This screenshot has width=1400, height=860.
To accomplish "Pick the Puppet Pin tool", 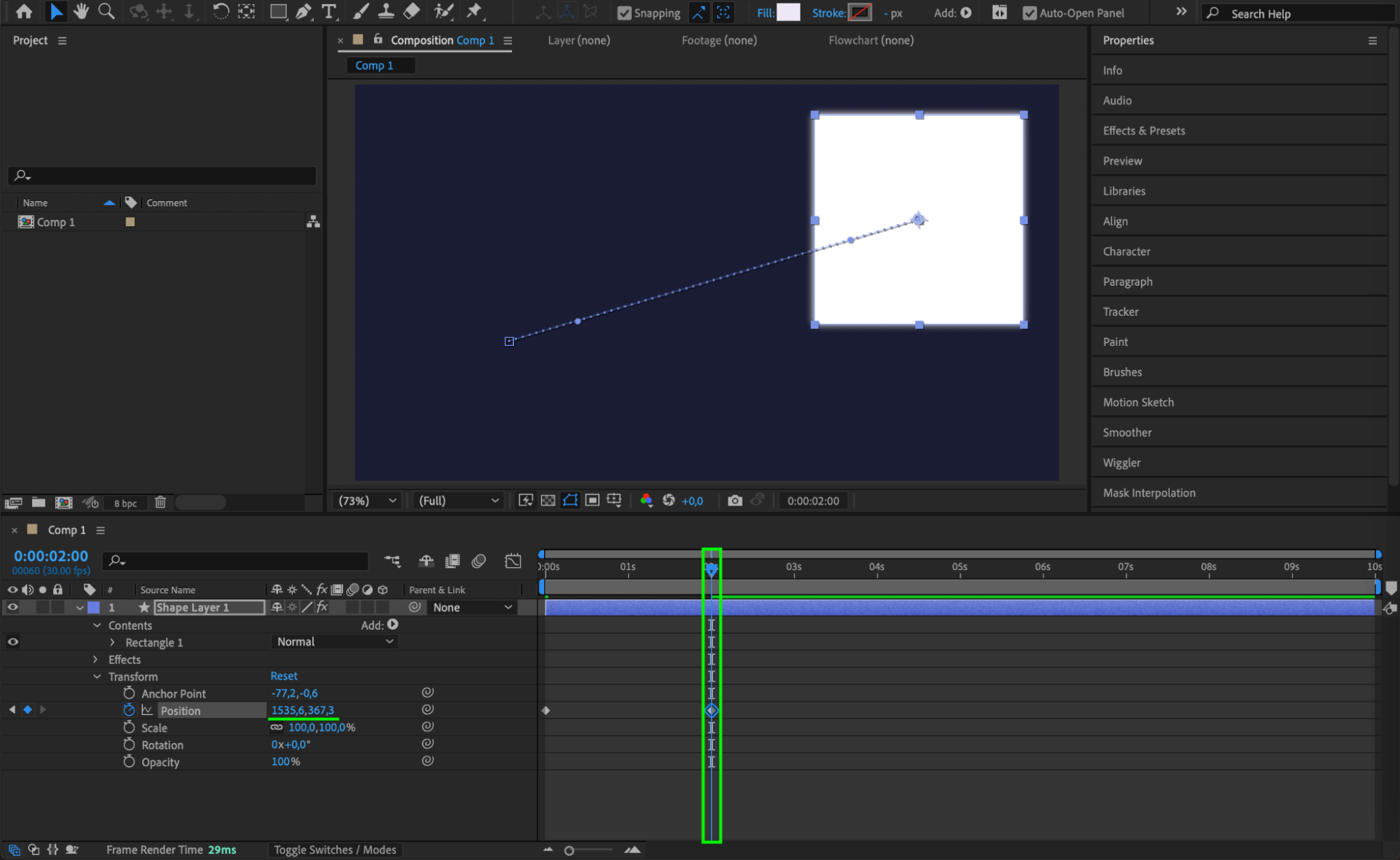I will 474,11.
